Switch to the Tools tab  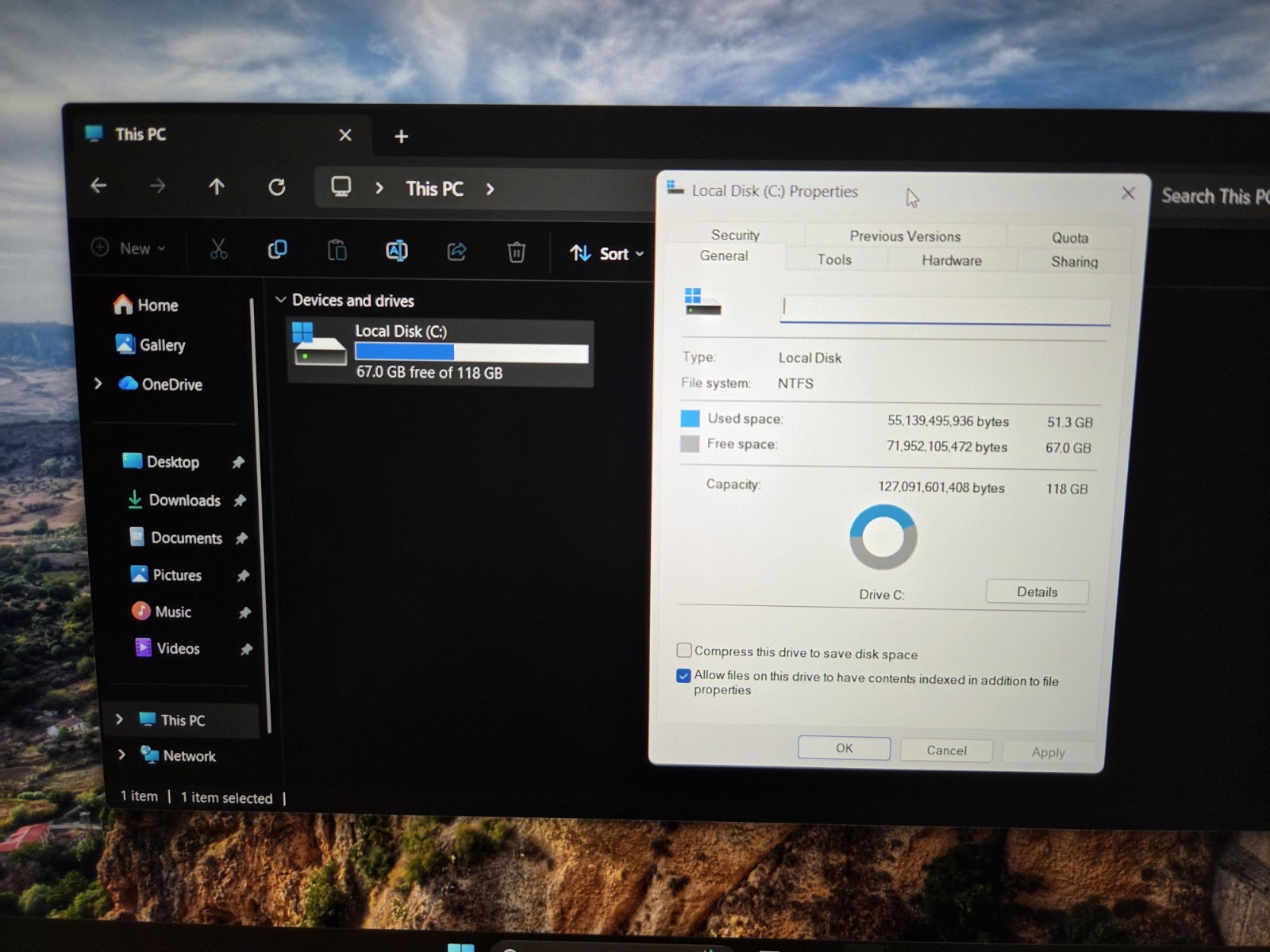click(834, 259)
